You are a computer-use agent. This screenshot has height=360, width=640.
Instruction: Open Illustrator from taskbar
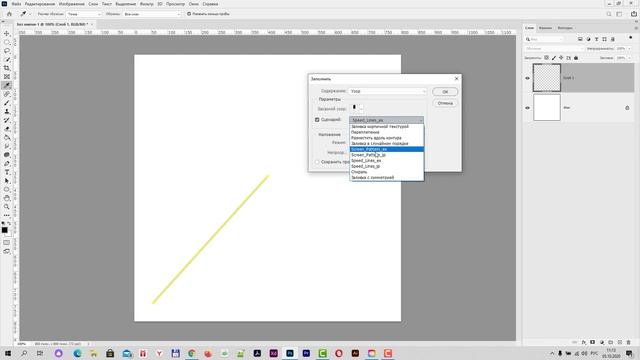pos(355,353)
